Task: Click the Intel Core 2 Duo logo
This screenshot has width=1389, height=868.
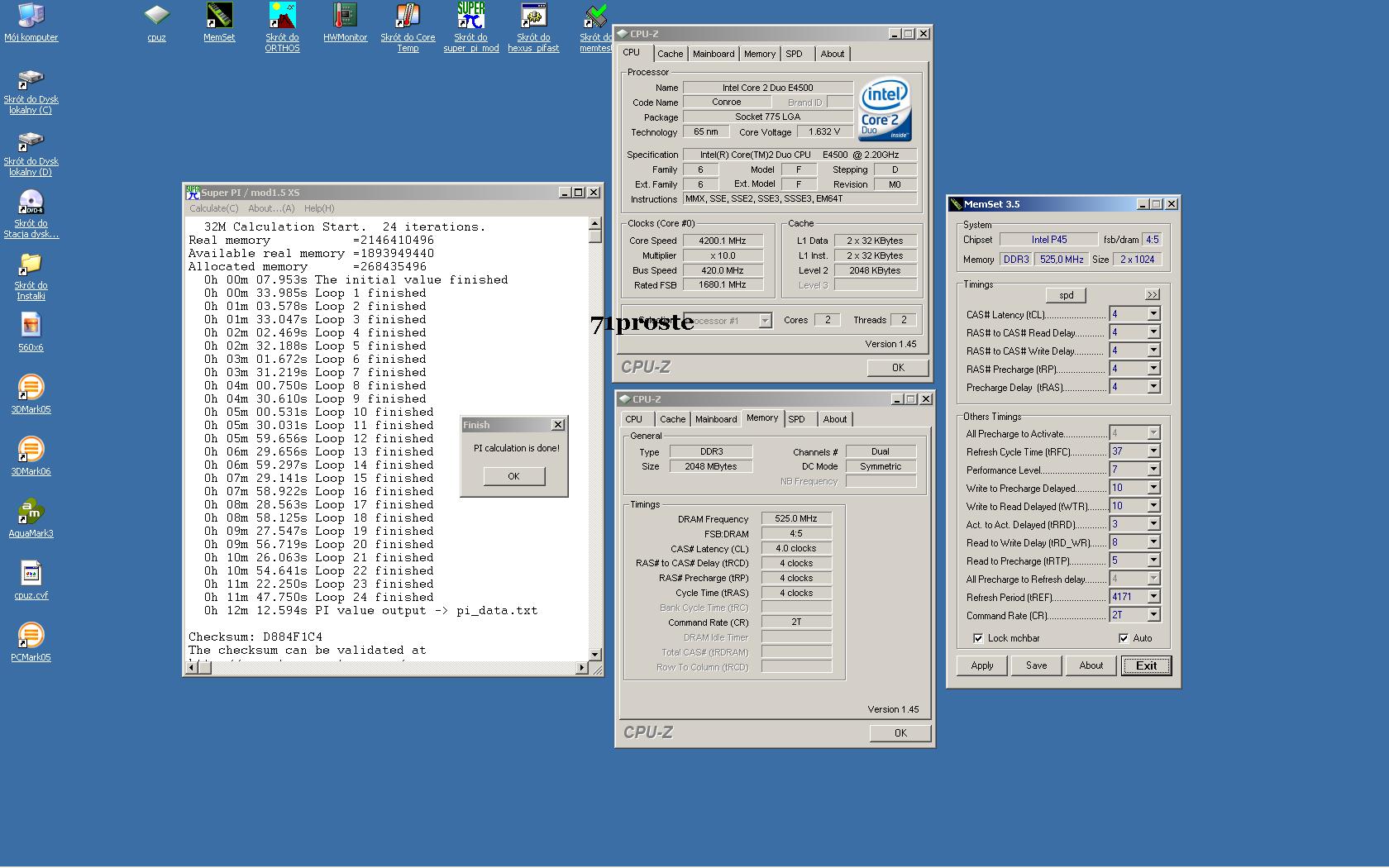Action: point(885,109)
